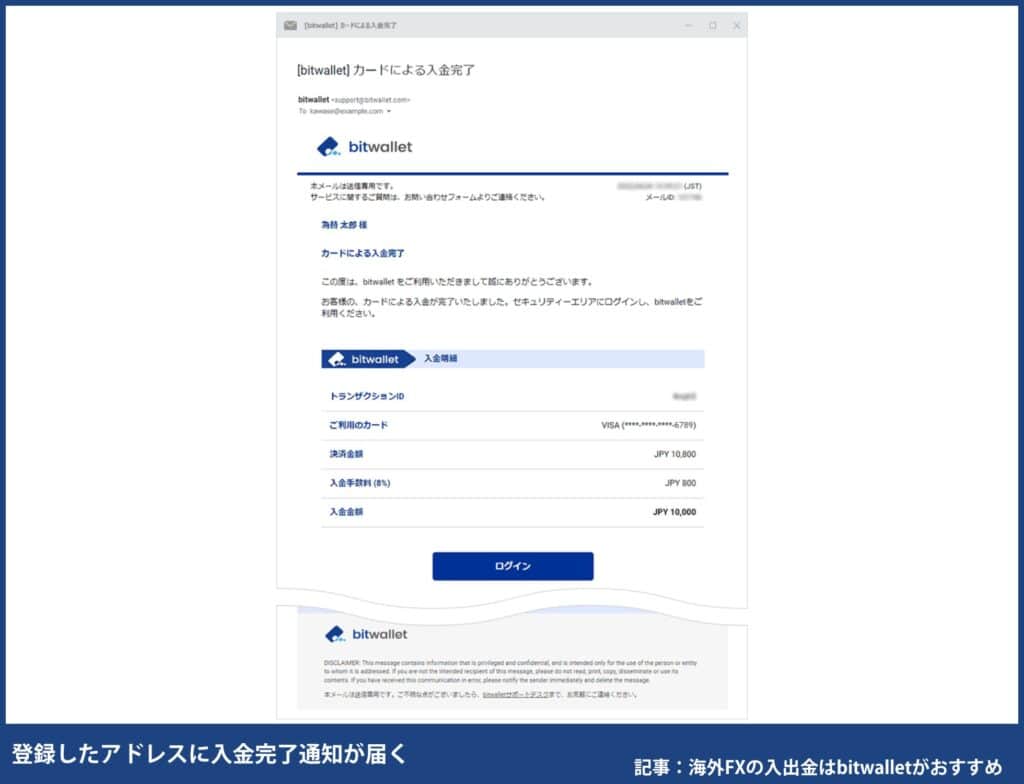Open the bitwallet support desk link in footer

[x=515, y=694]
